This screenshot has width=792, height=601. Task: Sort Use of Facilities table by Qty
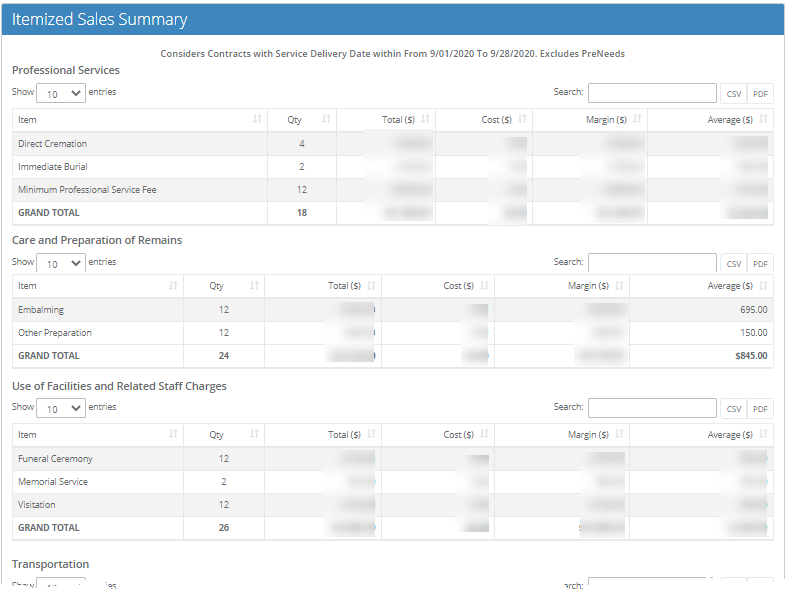(224, 435)
